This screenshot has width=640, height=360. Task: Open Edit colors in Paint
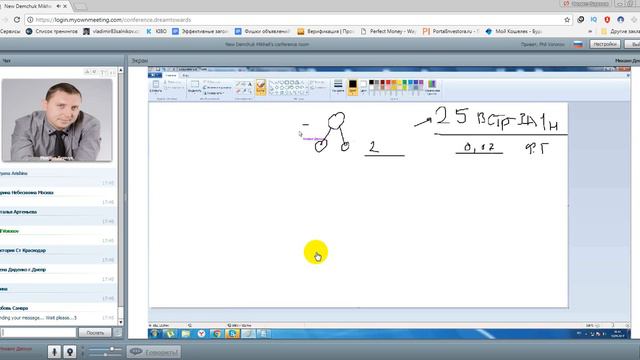[432, 87]
